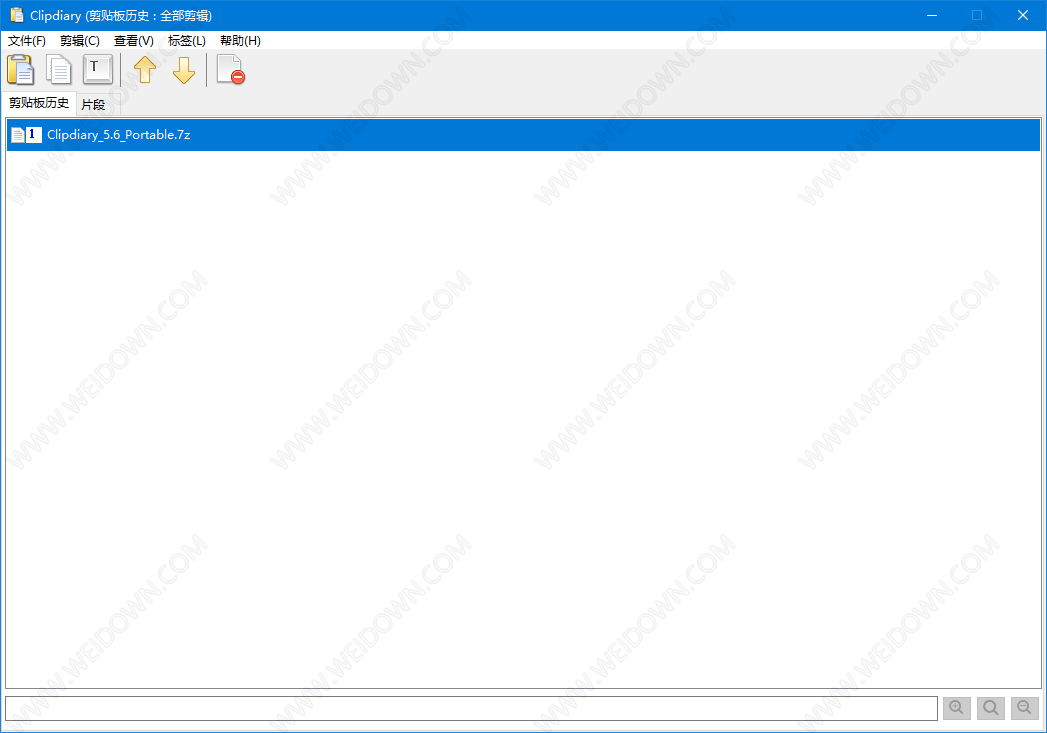This screenshot has width=1047, height=733.
Task: Click document icon of Clipdiary_5.6_Portable.7z row
Action: (x=17, y=135)
